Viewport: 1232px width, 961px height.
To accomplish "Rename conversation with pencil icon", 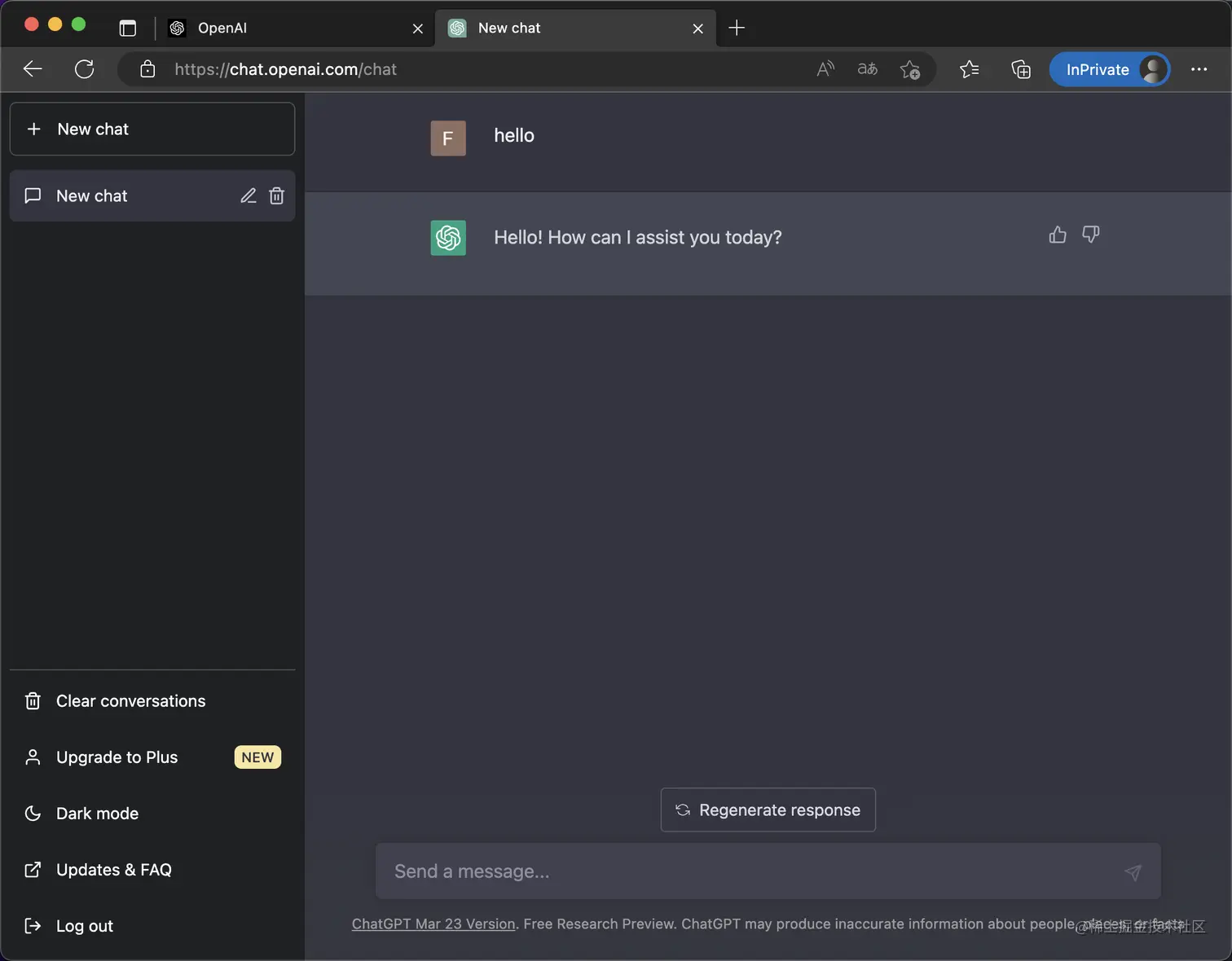I will [x=249, y=195].
